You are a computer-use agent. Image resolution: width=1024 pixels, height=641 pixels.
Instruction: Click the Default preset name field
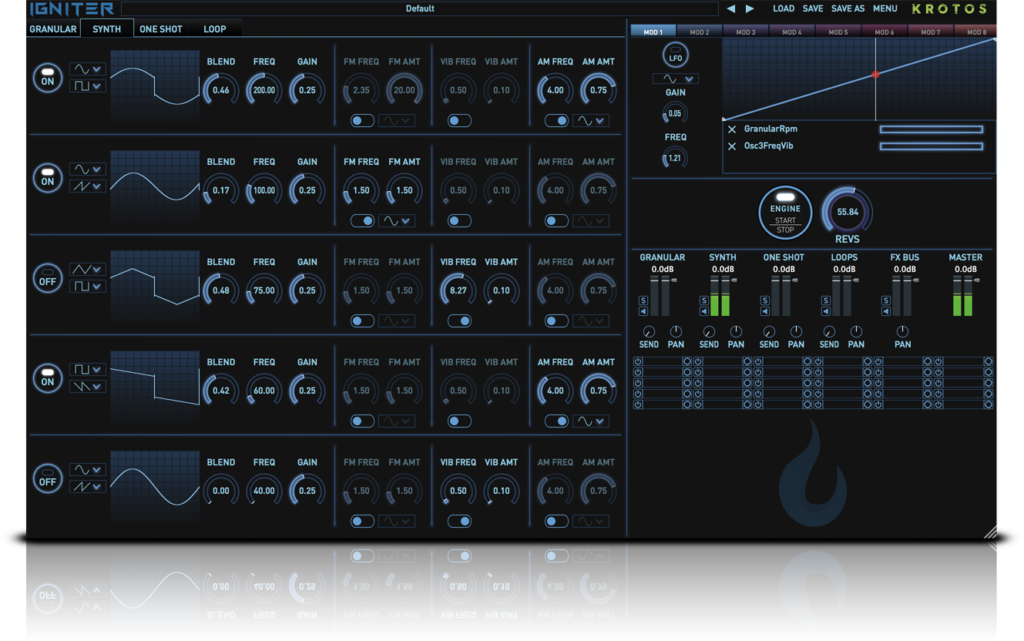point(420,8)
